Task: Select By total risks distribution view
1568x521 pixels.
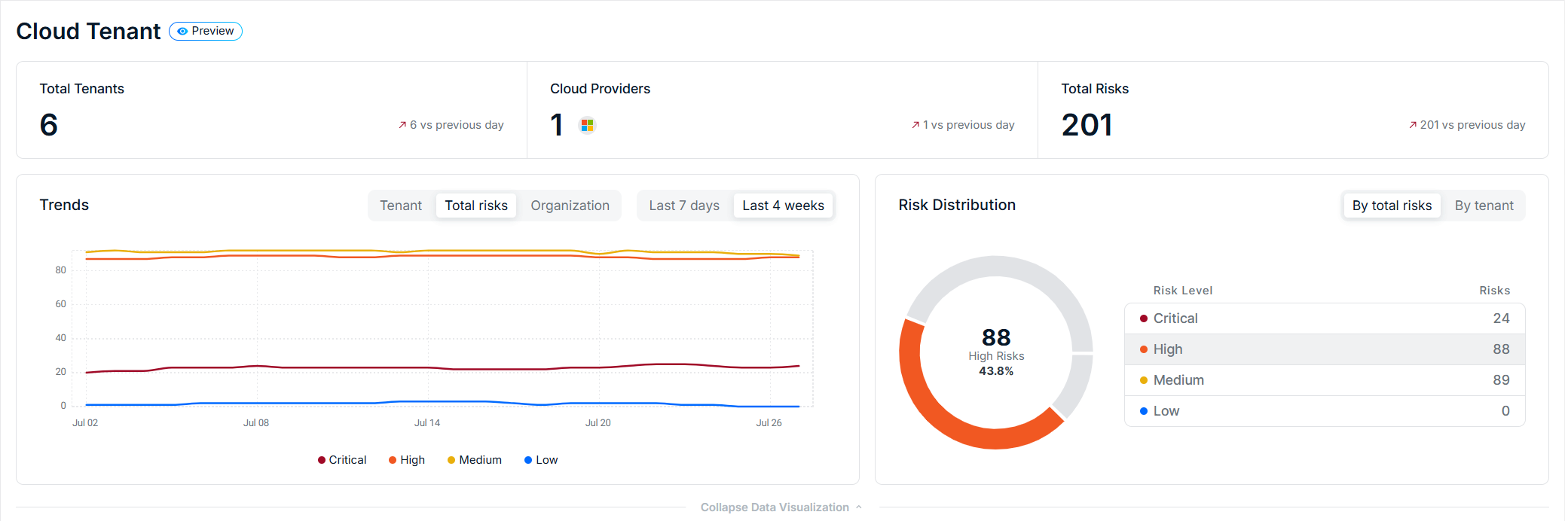Action: click(x=1392, y=206)
